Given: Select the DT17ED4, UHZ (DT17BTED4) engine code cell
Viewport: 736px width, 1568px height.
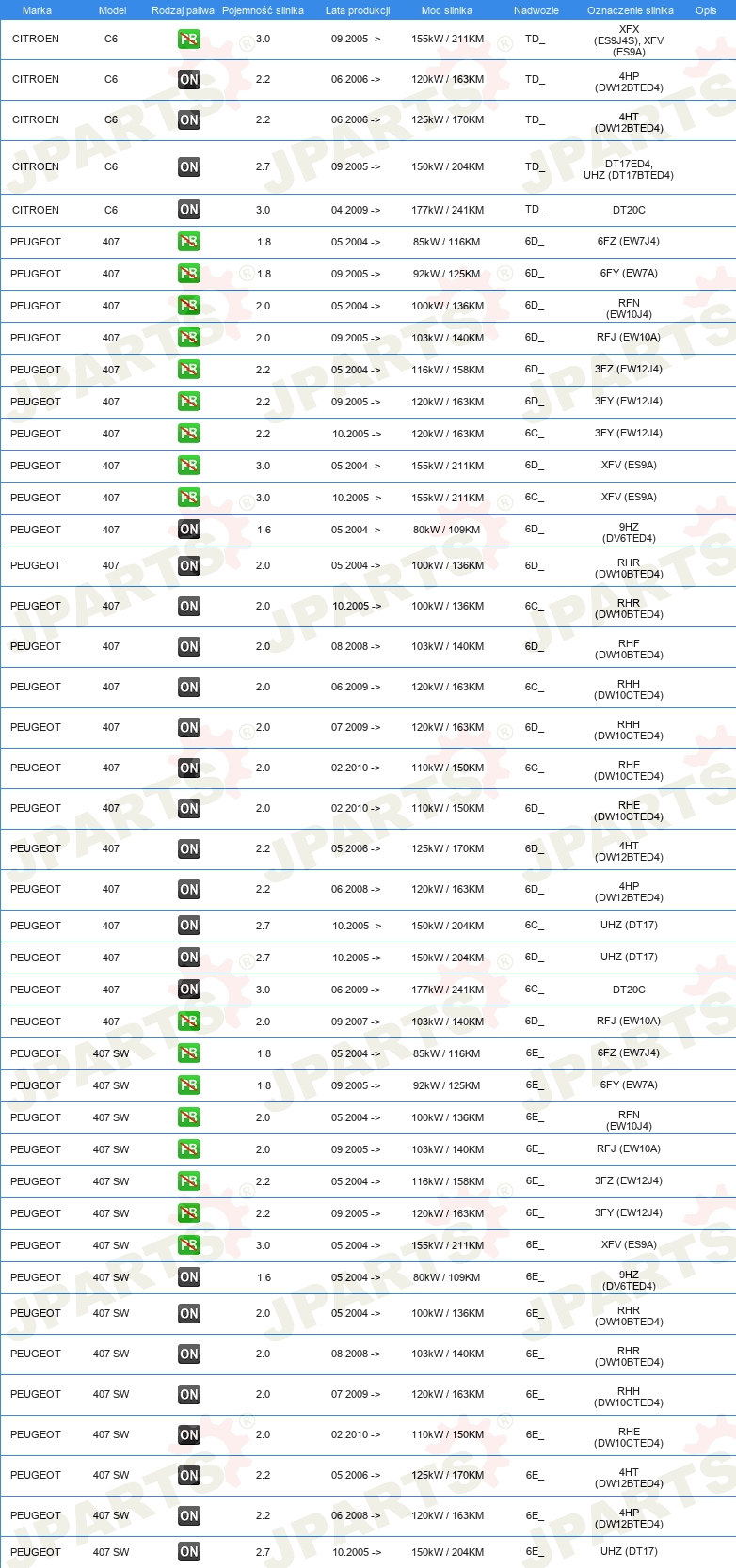Looking at the screenshot, I should coord(629,169).
